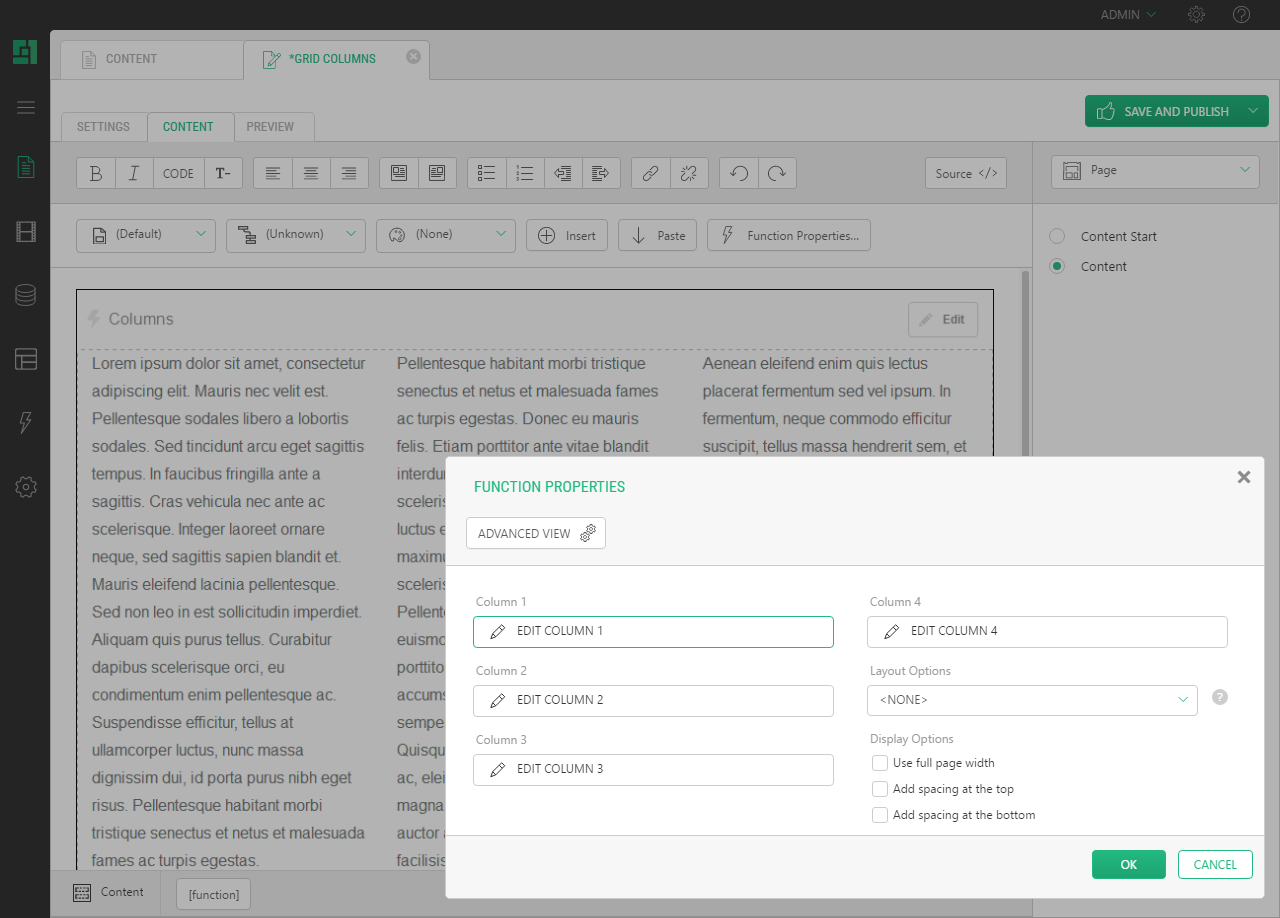Open the ADMIN user menu
This screenshot has height=918, width=1280.
[1127, 15]
